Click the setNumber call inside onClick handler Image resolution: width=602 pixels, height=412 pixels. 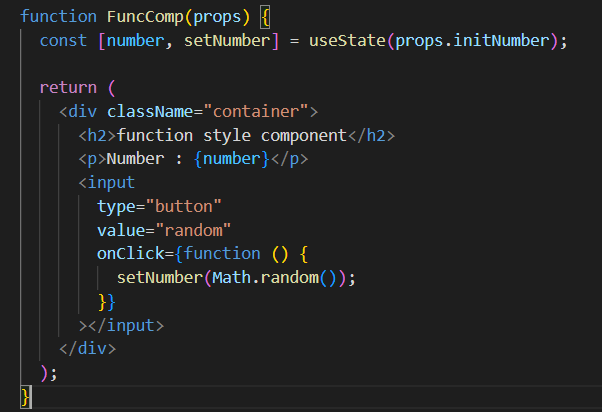tap(160, 278)
